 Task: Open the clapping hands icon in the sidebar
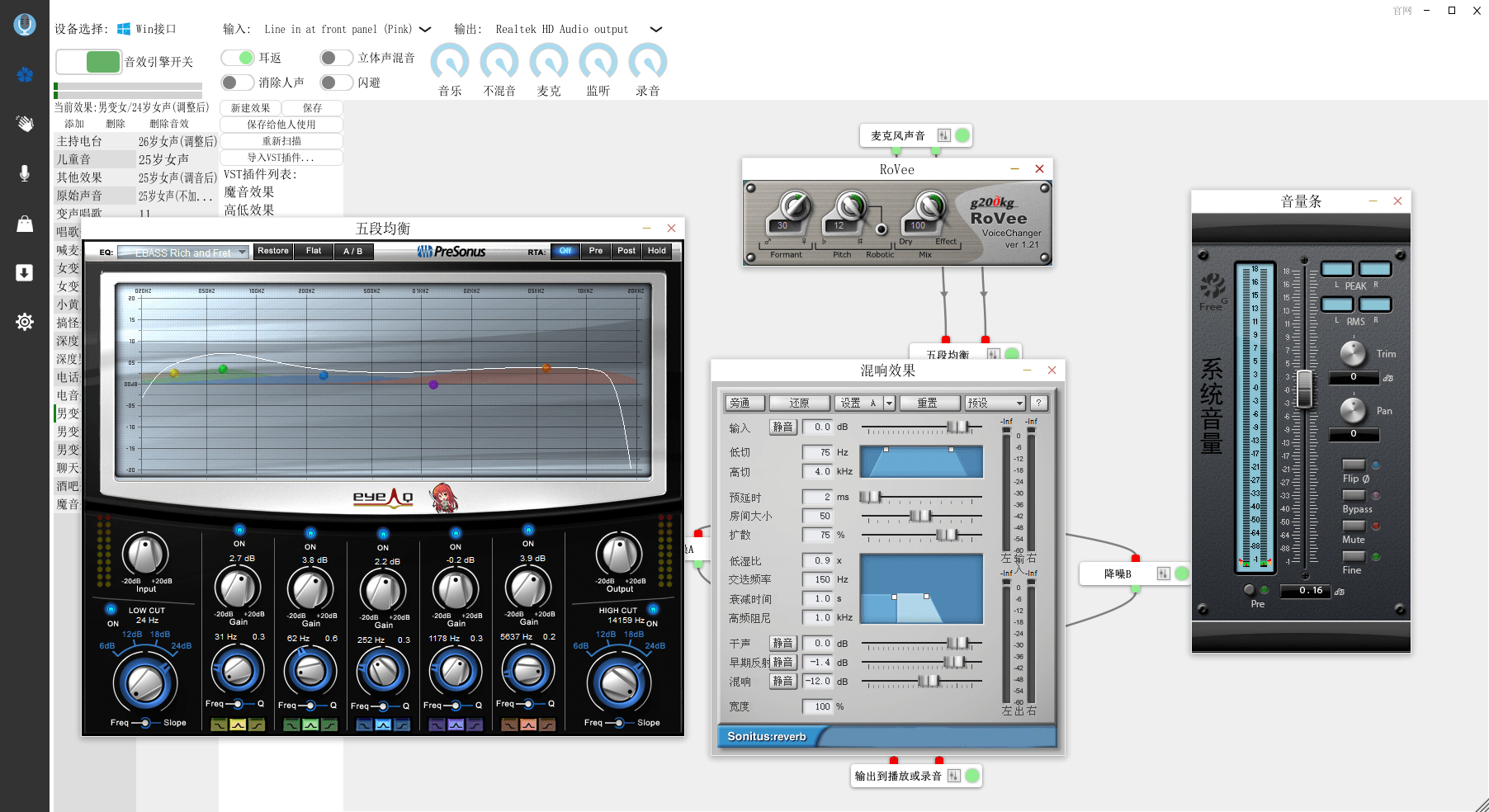coord(25,124)
